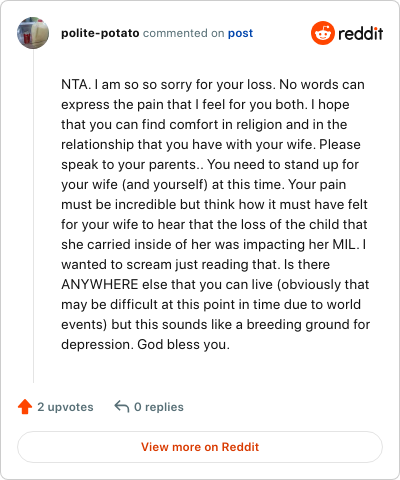Click the orange upvote arrow icon
This screenshot has height=480, width=400.
point(25,407)
